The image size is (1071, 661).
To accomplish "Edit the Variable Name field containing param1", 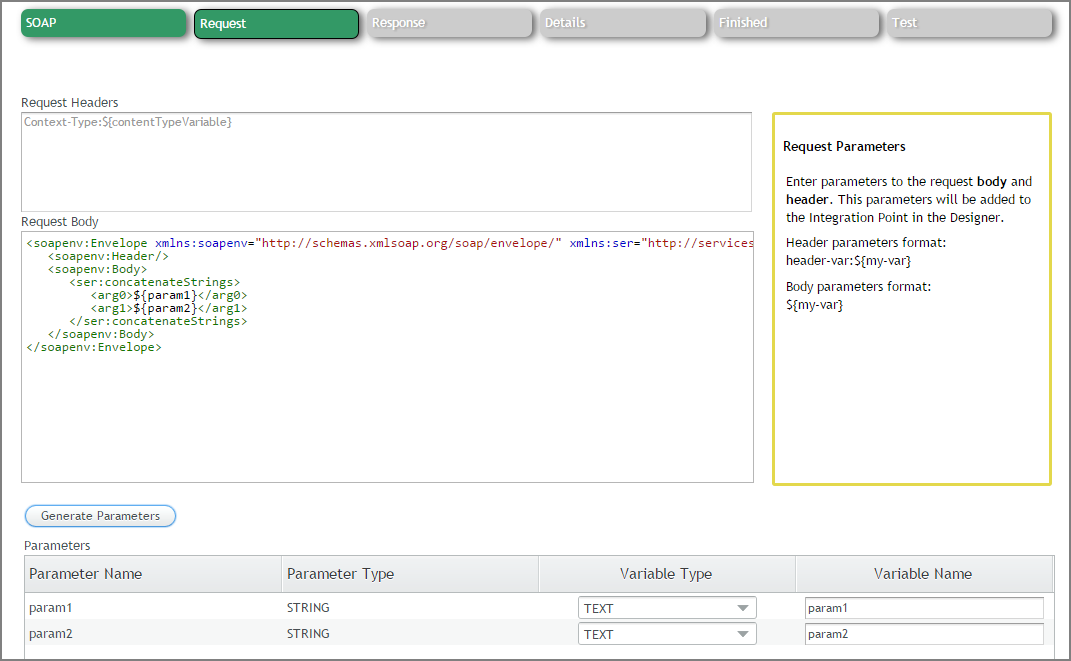I will (x=924, y=608).
